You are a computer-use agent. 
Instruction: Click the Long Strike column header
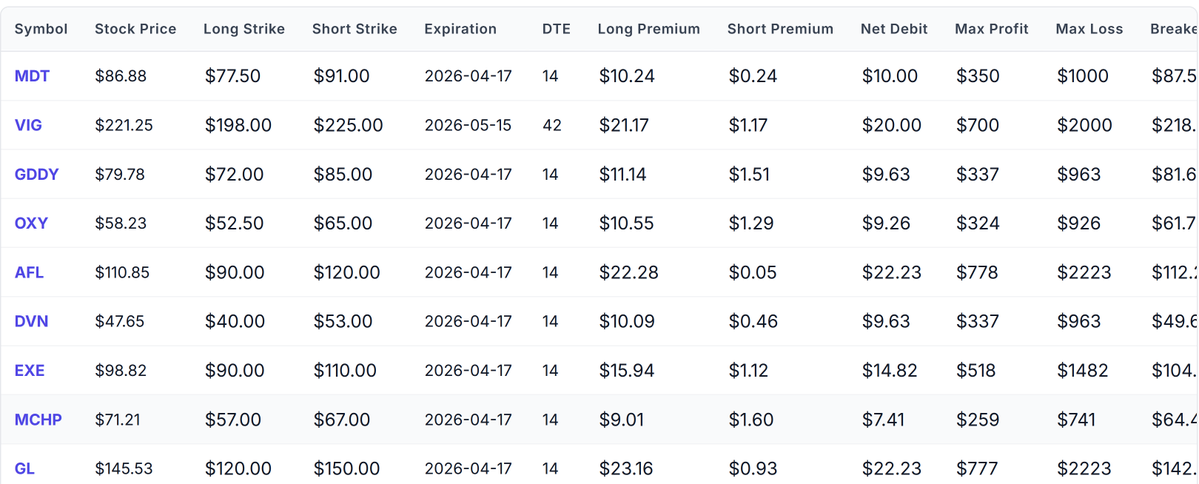coord(244,29)
